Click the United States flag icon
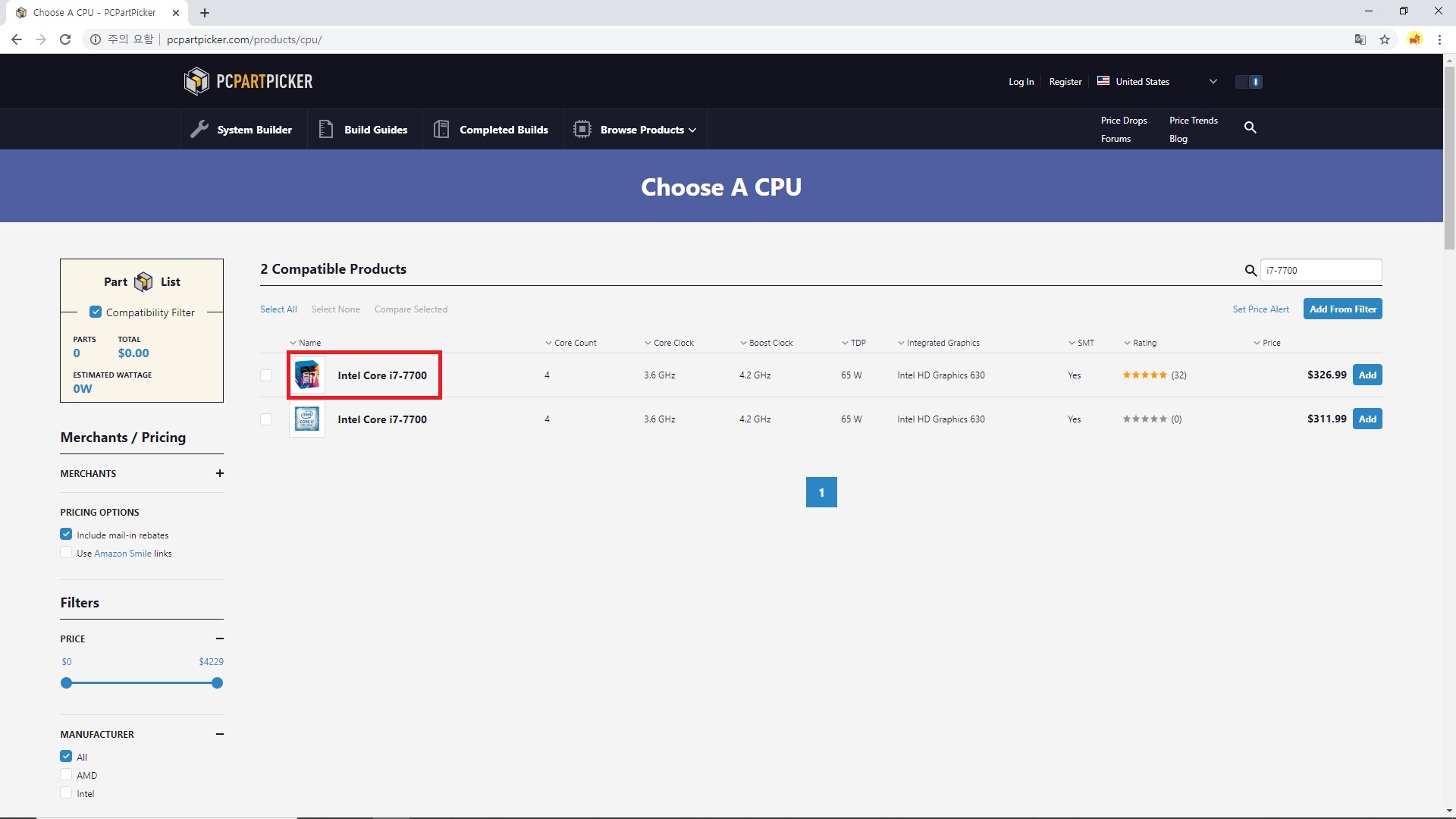 (x=1103, y=81)
